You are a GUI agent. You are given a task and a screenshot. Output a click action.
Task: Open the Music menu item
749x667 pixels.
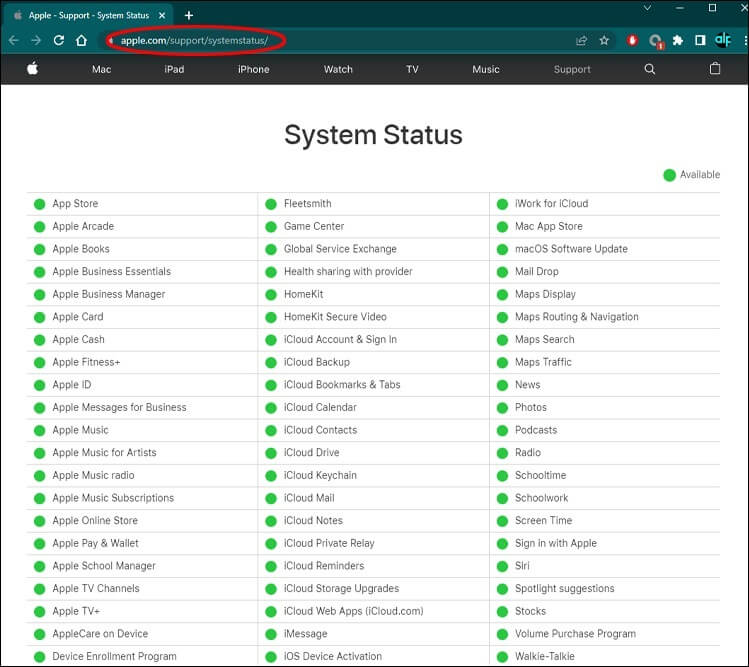coord(486,69)
